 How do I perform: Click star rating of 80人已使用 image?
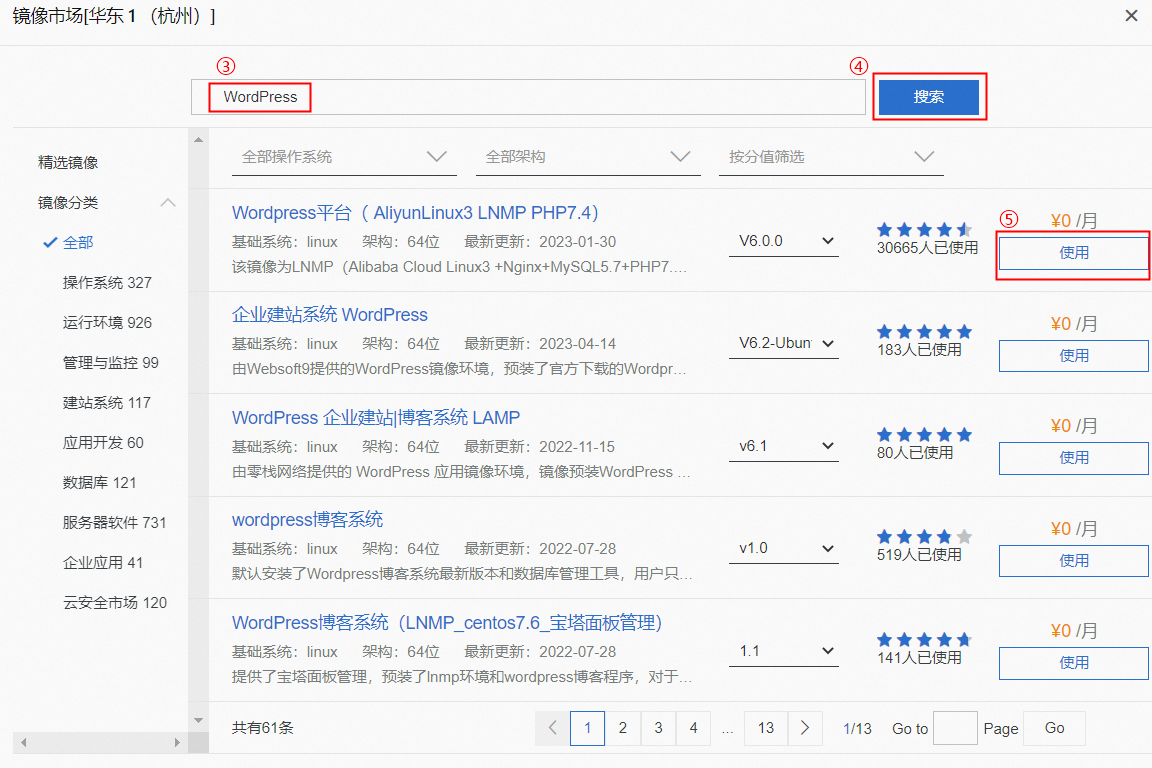click(925, 434)
